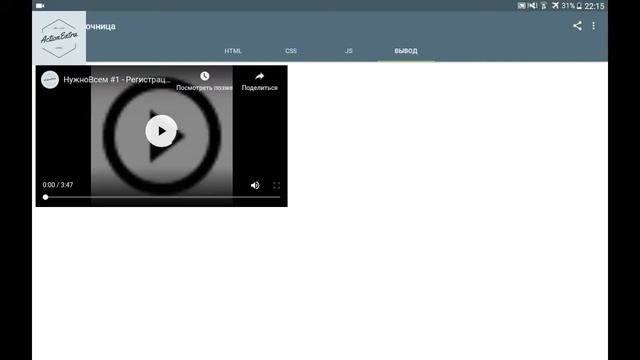Open the JS tab
Screen dimensions: 640x360
pyautogui.click(x=348, y=51)
